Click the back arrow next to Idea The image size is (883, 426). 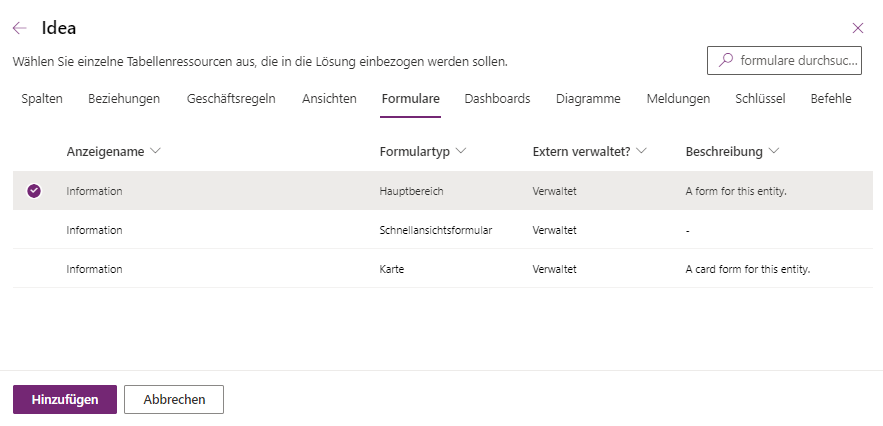click(20, 28)
